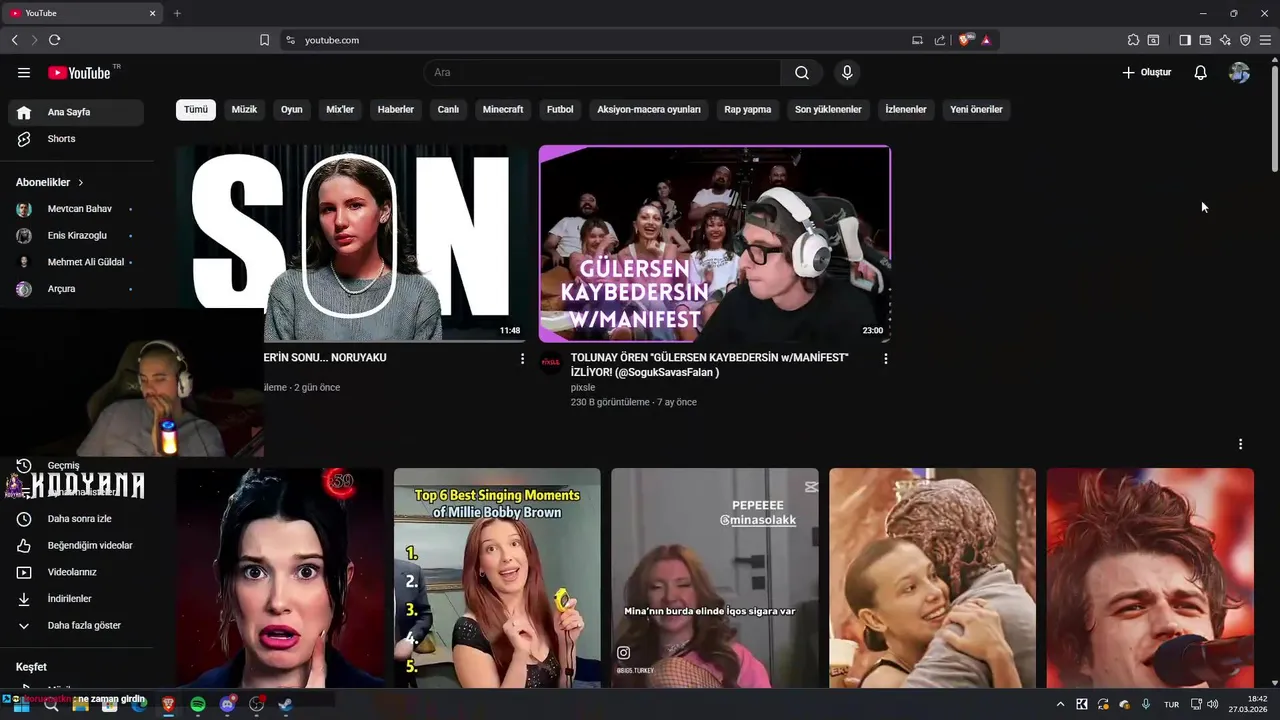Open browser extensions puzzle icon
Viewport: 1280px width, 720px height.
click(1133, 40)
